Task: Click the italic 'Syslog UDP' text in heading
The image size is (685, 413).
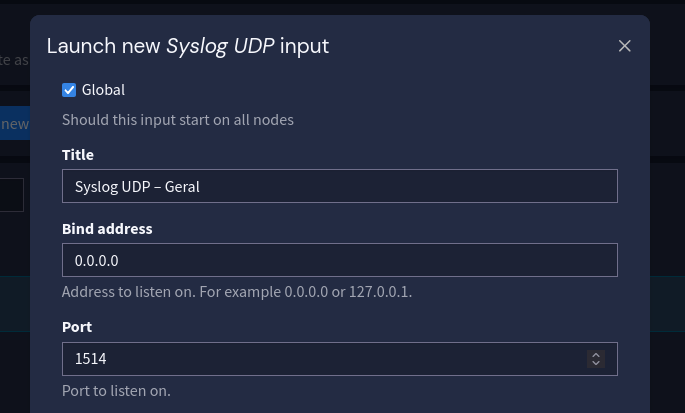Action: 220,46
